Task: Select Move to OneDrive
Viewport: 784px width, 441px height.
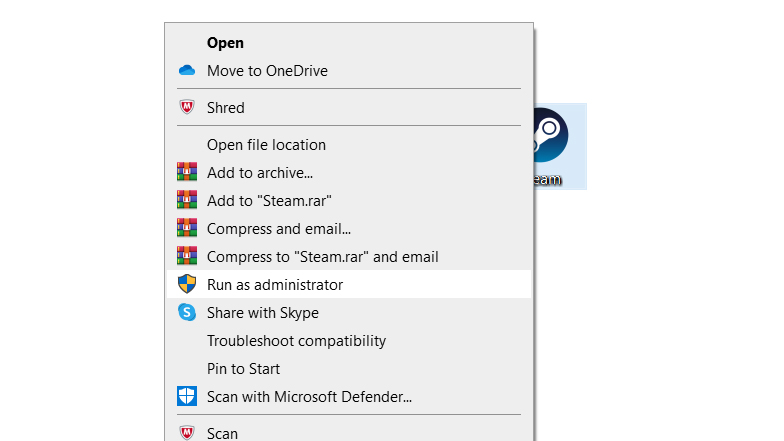Action: (349, 71)
